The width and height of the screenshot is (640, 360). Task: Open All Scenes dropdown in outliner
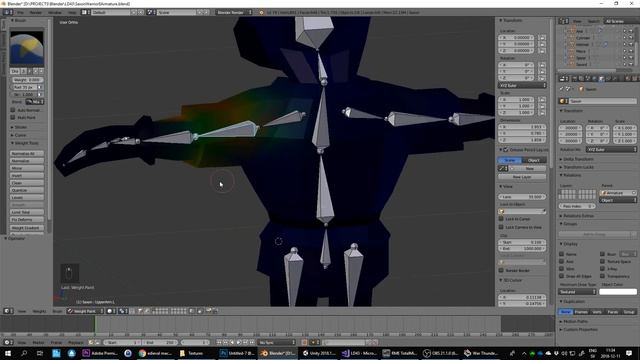pos(621,21)
